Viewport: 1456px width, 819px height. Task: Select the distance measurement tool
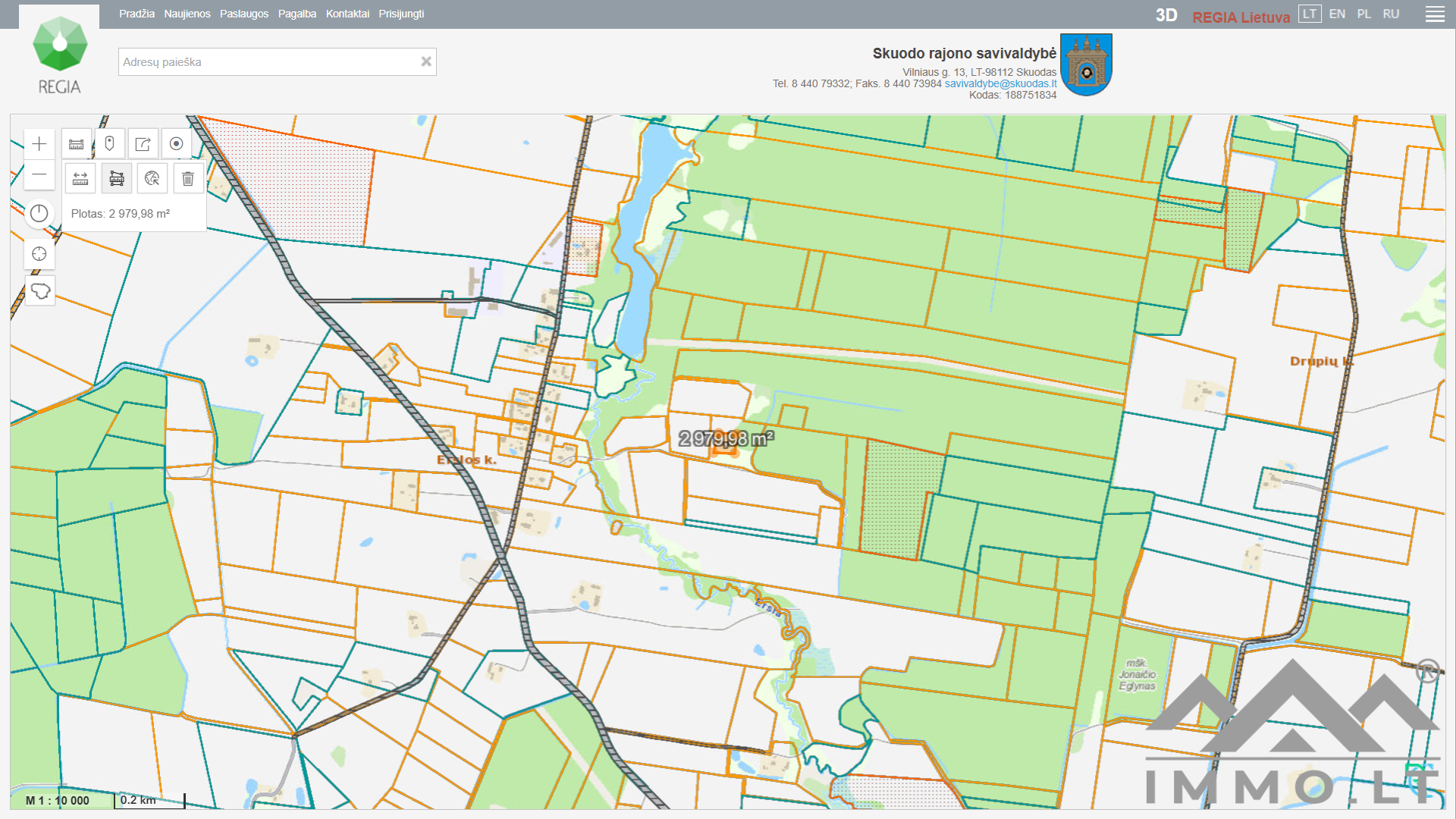pyautogui.click(x=80, y=179)
